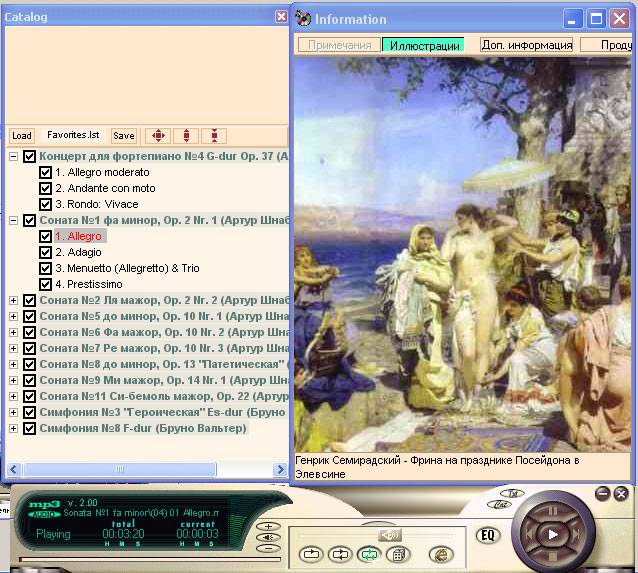Select the Соната №11 Си-бемоль мажор entry
The image size is (638, 573).
(164, 396)
